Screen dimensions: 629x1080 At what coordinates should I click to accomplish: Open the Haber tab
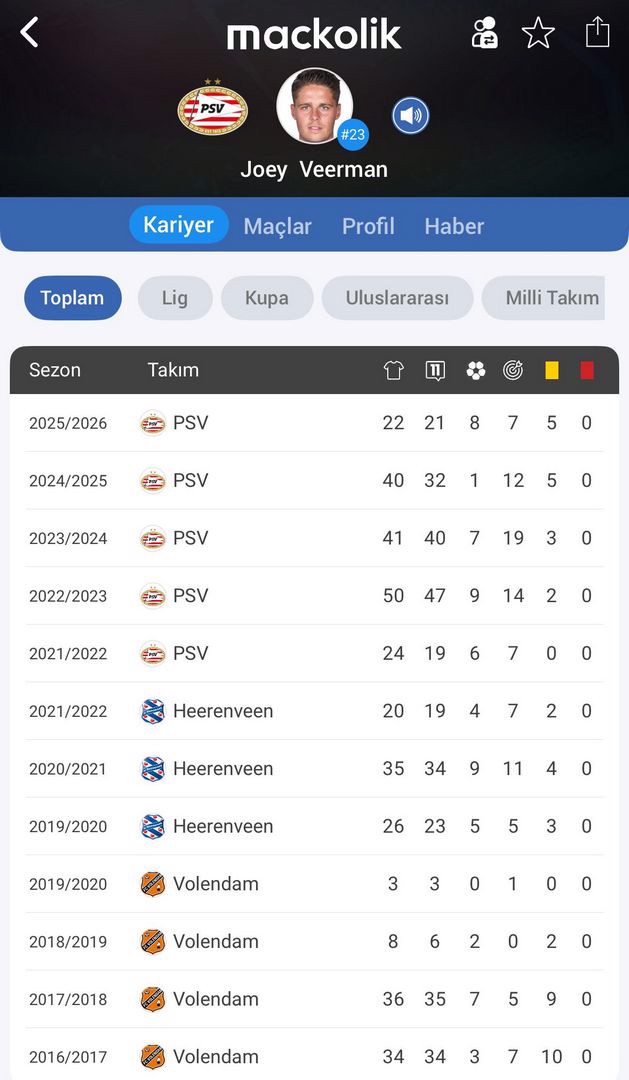click(x=454, y=226)
